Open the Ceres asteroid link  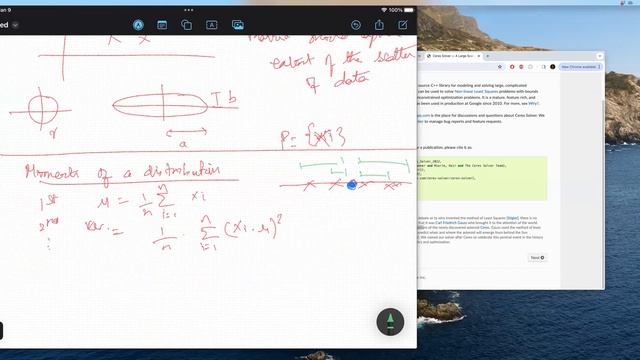[x=485, y=228]
